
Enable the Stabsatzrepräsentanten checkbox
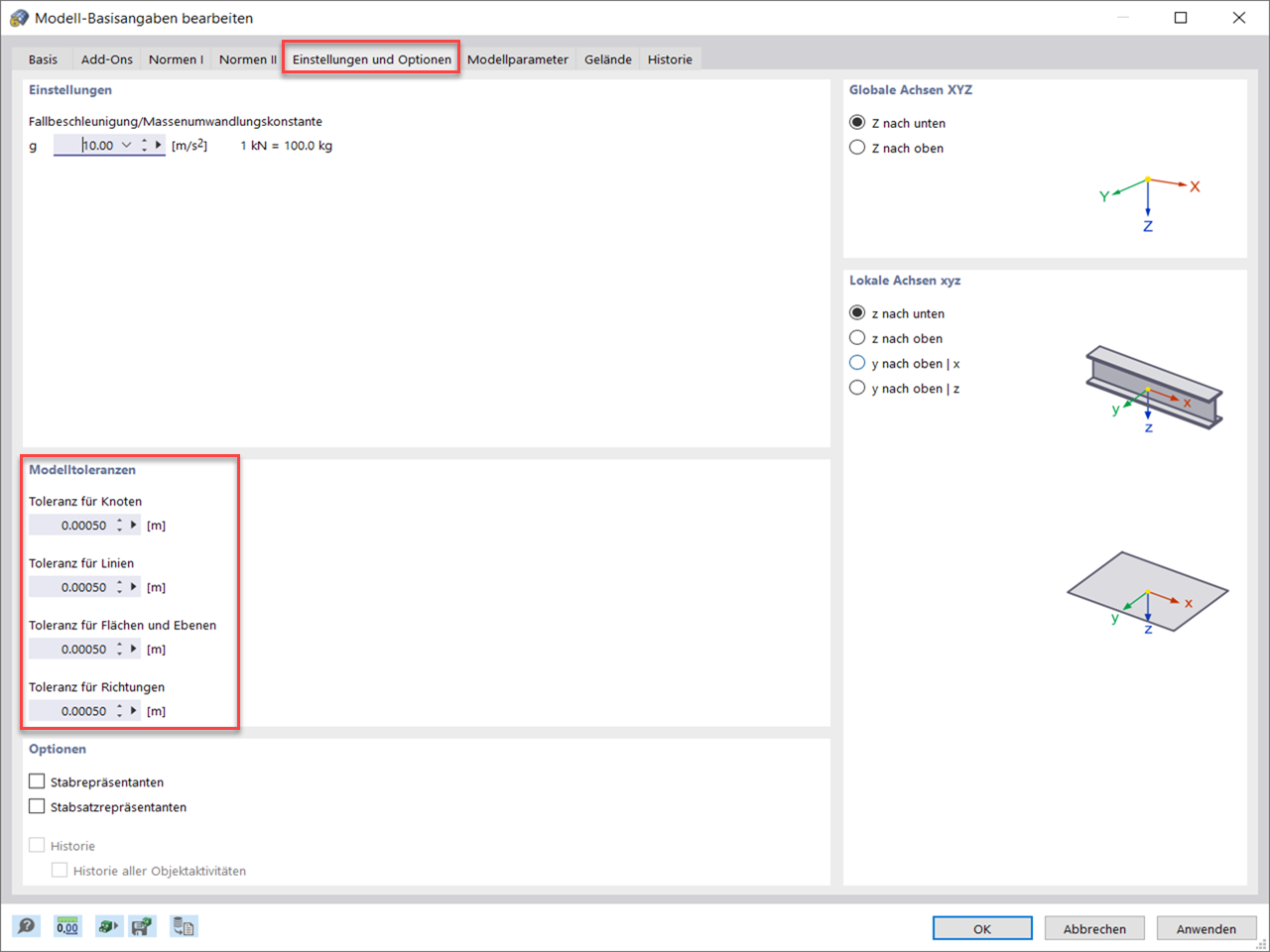click(x=37, y=806)
